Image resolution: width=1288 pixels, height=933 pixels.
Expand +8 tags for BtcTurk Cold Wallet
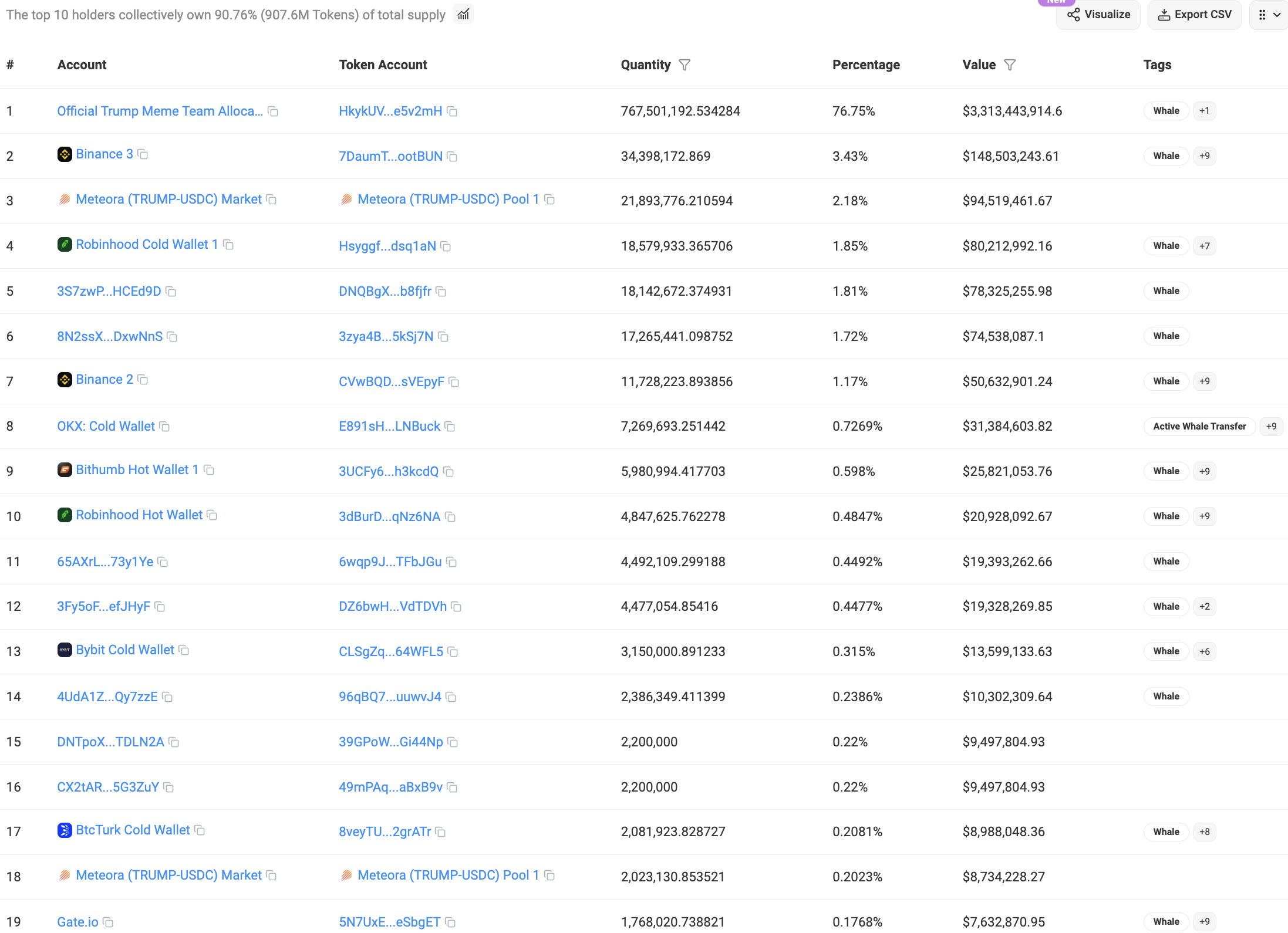click(x=1204, y=832)
